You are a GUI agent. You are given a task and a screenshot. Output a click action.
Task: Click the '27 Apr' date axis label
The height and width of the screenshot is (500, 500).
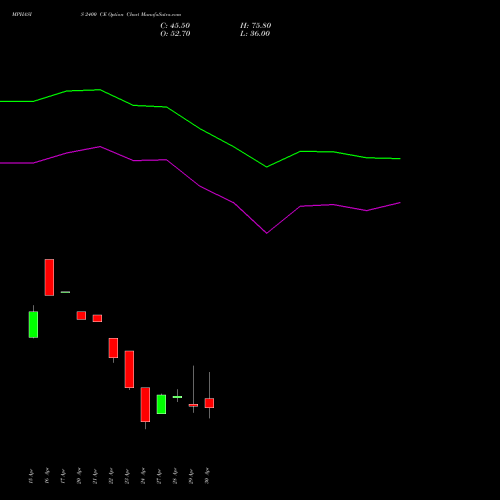[x=159, y=476]
